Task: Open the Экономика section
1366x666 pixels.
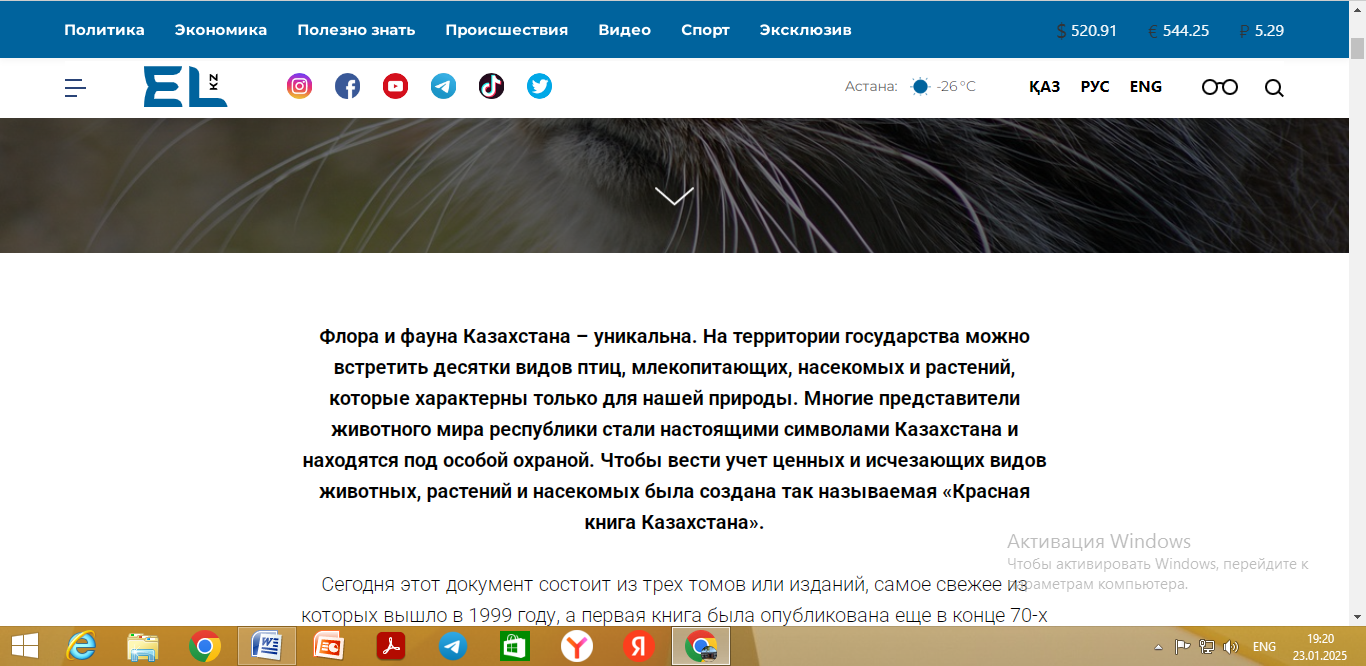Action: (x=221, y=30)
